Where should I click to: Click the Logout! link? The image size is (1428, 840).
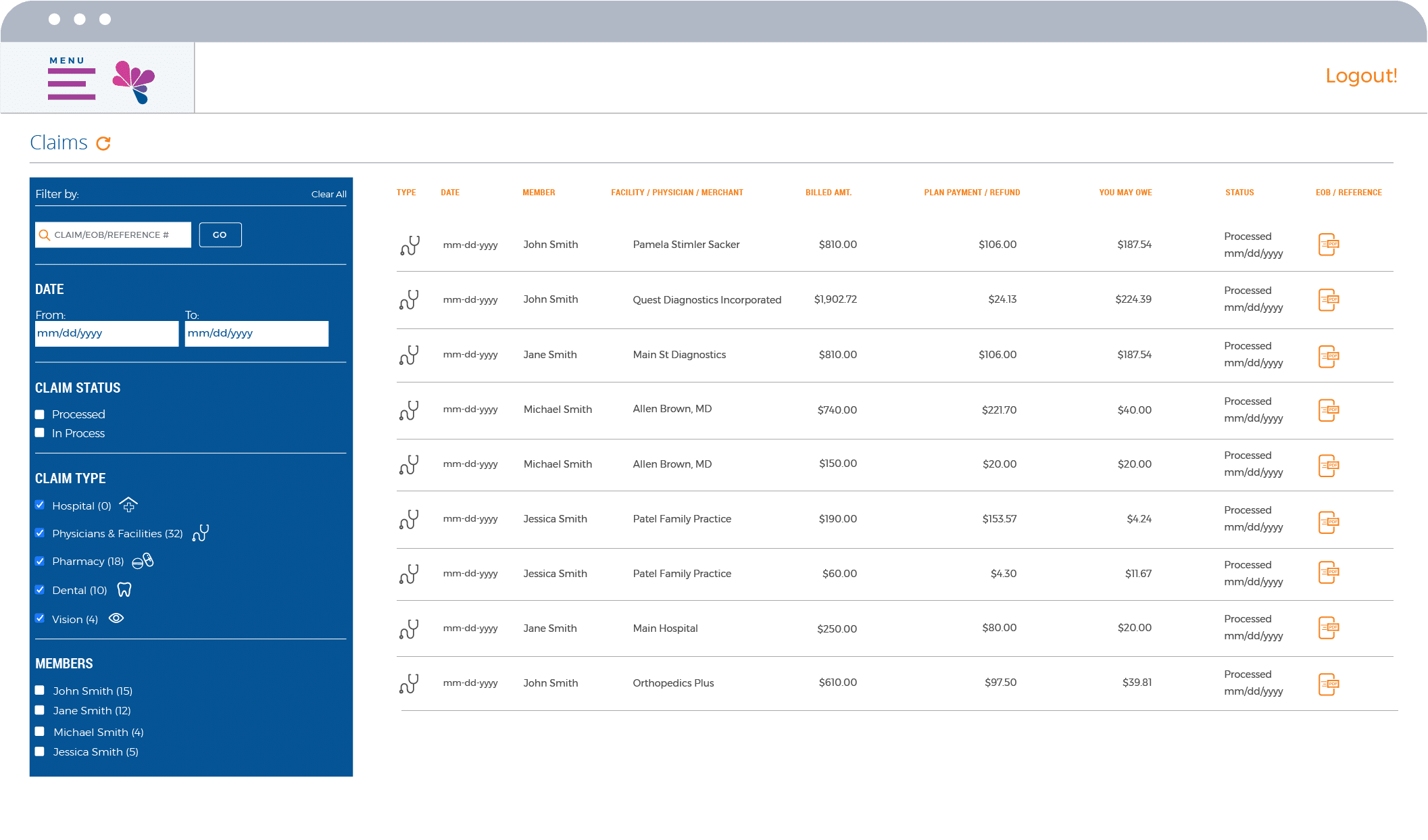pyautogui.click(x=1360, y=76)
